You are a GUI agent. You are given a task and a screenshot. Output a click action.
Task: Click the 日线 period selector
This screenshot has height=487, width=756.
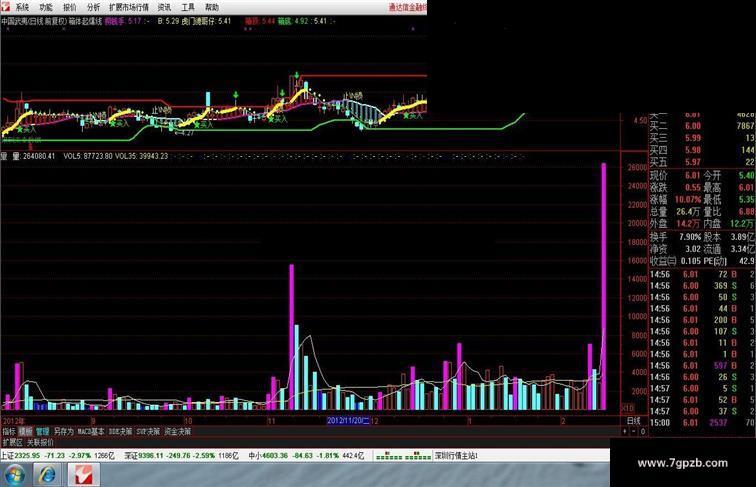634,421
